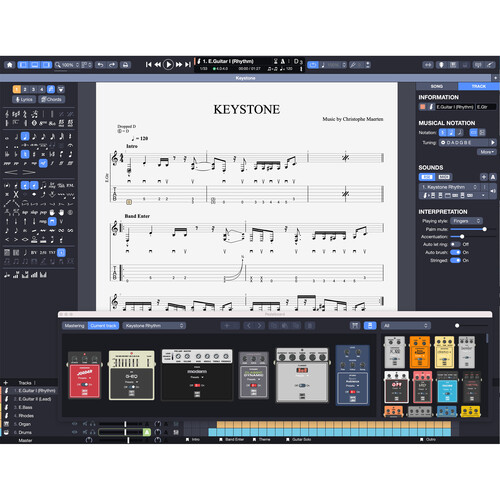Switch to Current track tab in pedalboard

(x=103, y=326)
